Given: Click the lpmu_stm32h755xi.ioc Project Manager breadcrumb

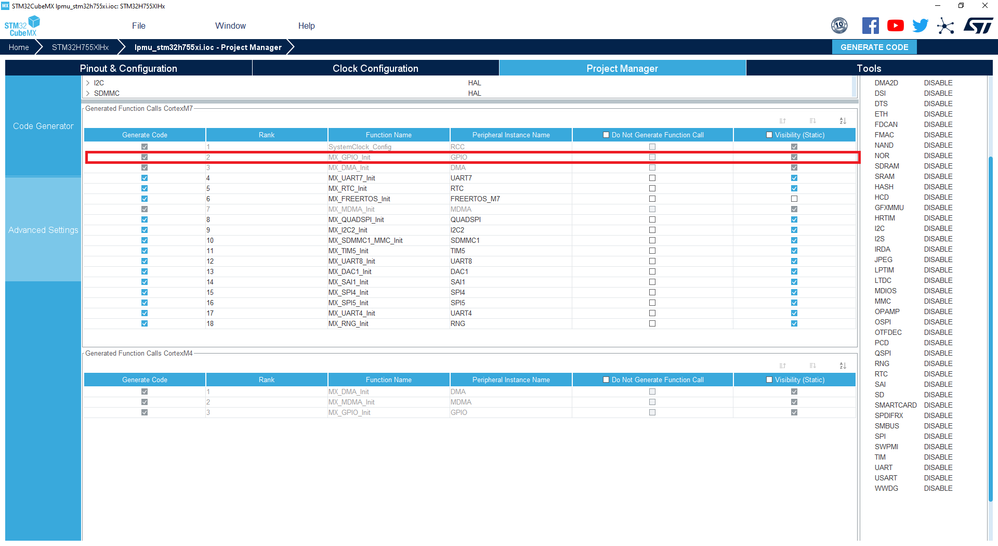Looking at the screenshot, I should (207, 47).
